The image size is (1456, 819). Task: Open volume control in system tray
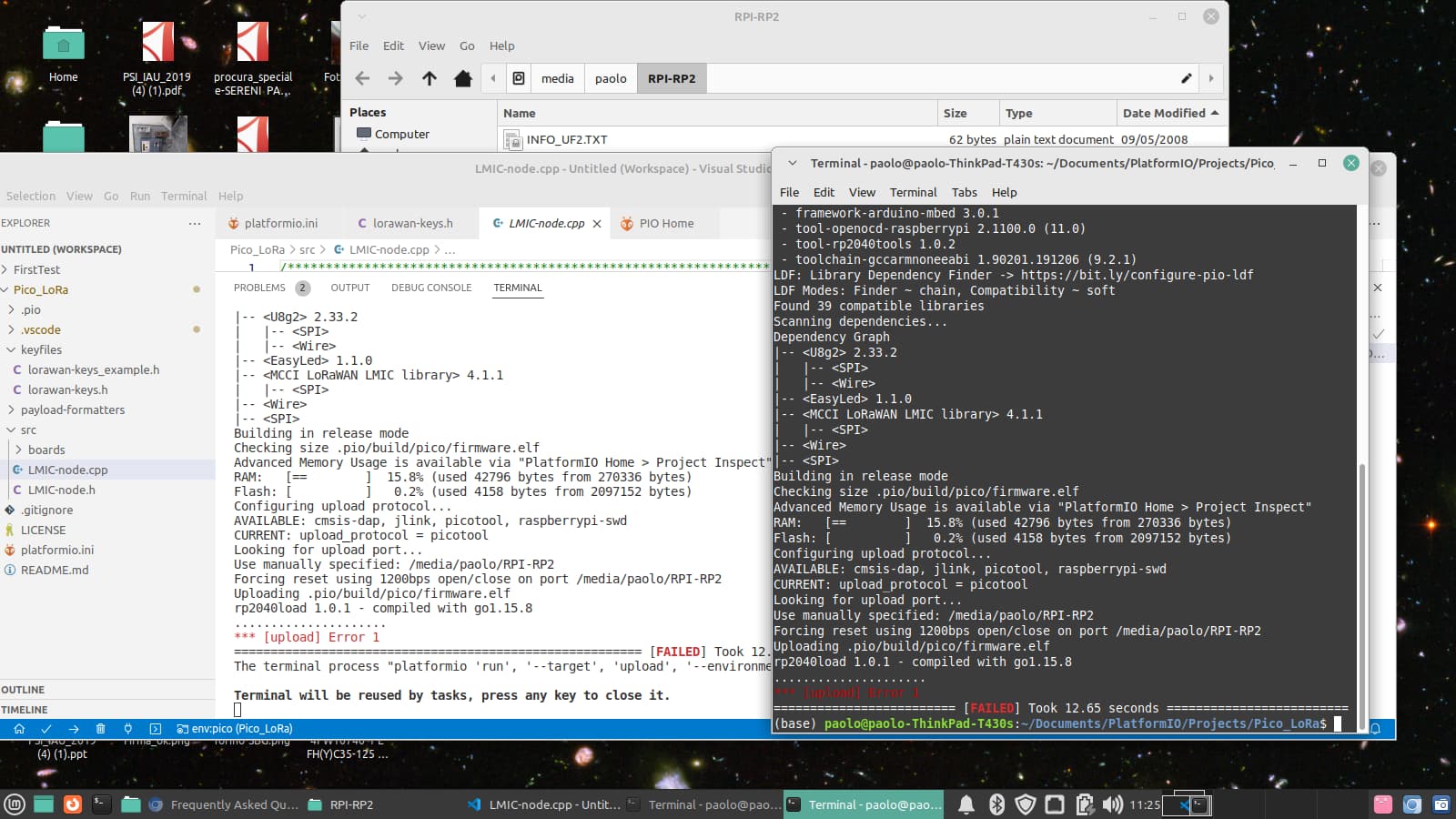(1112, 804)
